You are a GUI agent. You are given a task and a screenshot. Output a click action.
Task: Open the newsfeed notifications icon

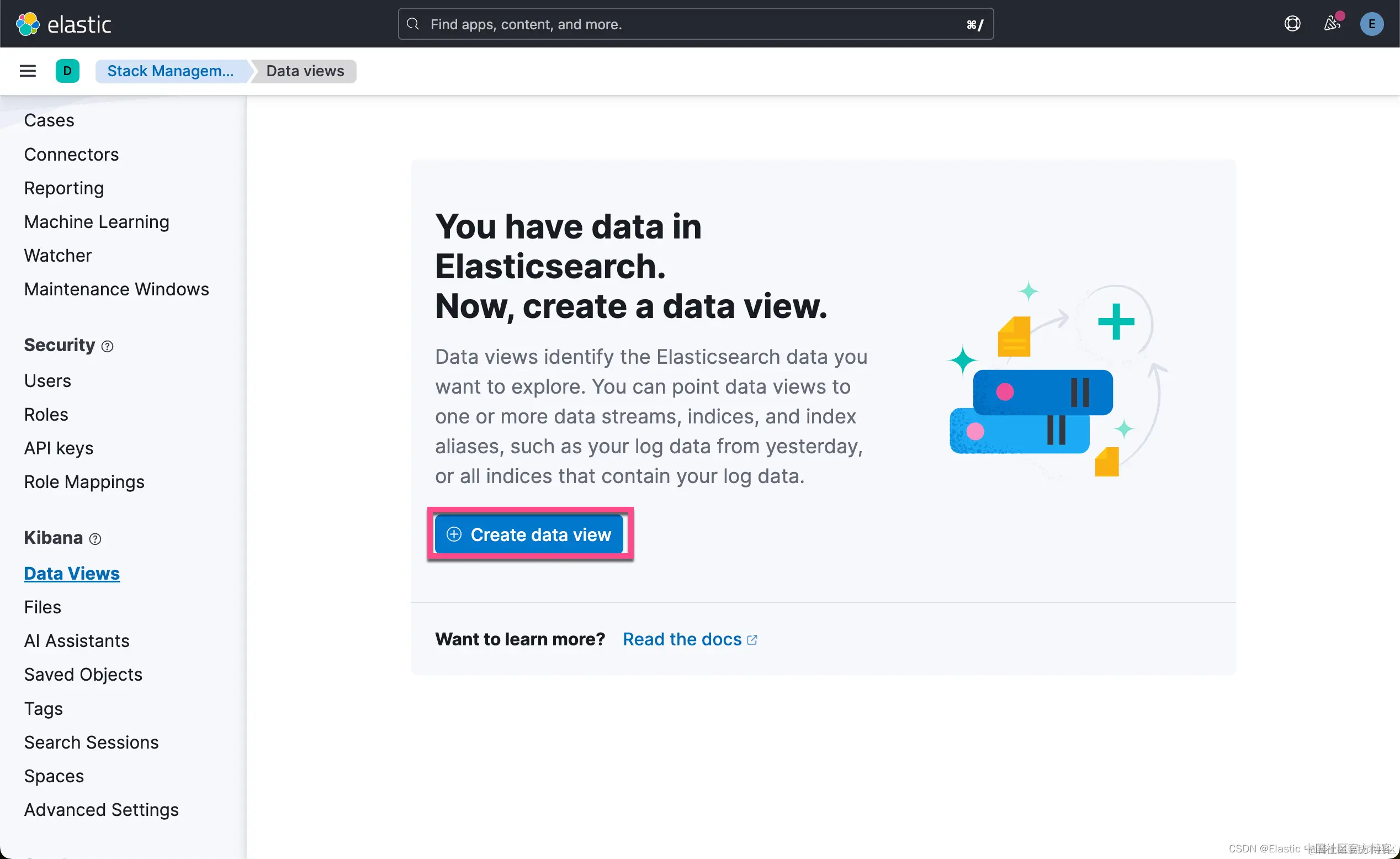[1332, 24]
